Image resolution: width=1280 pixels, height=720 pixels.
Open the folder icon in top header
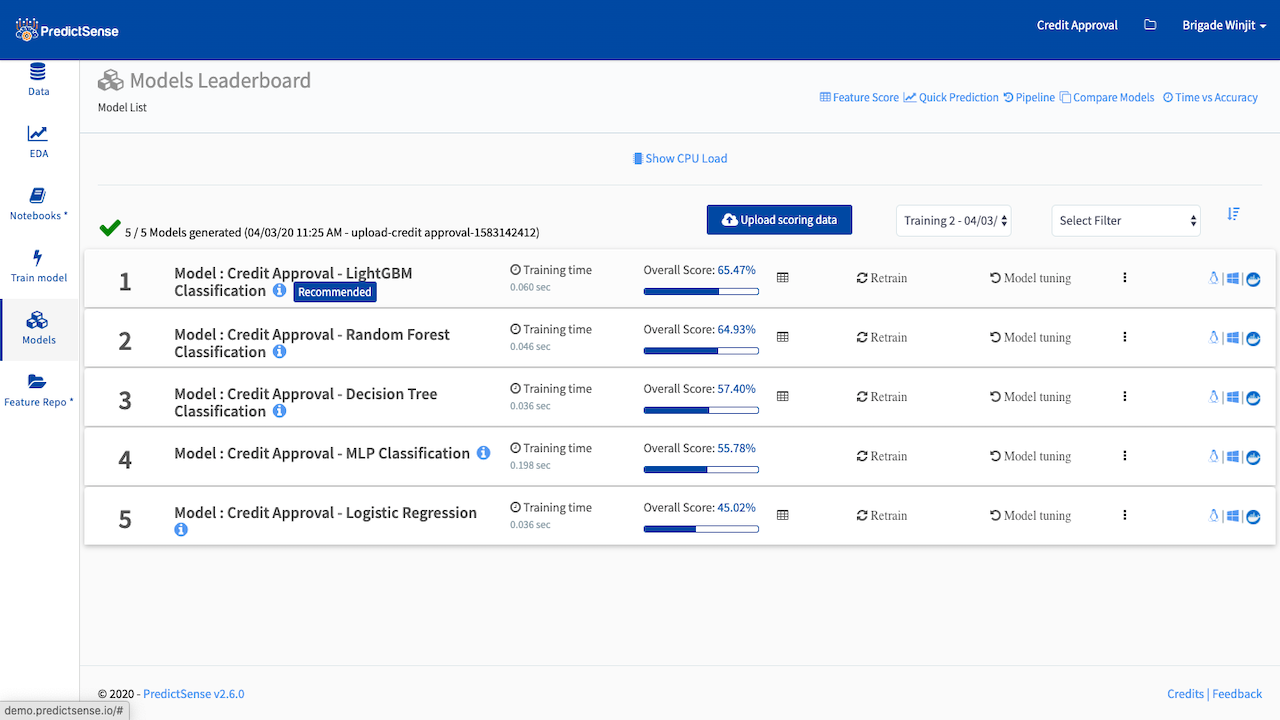pos(1150,25)
